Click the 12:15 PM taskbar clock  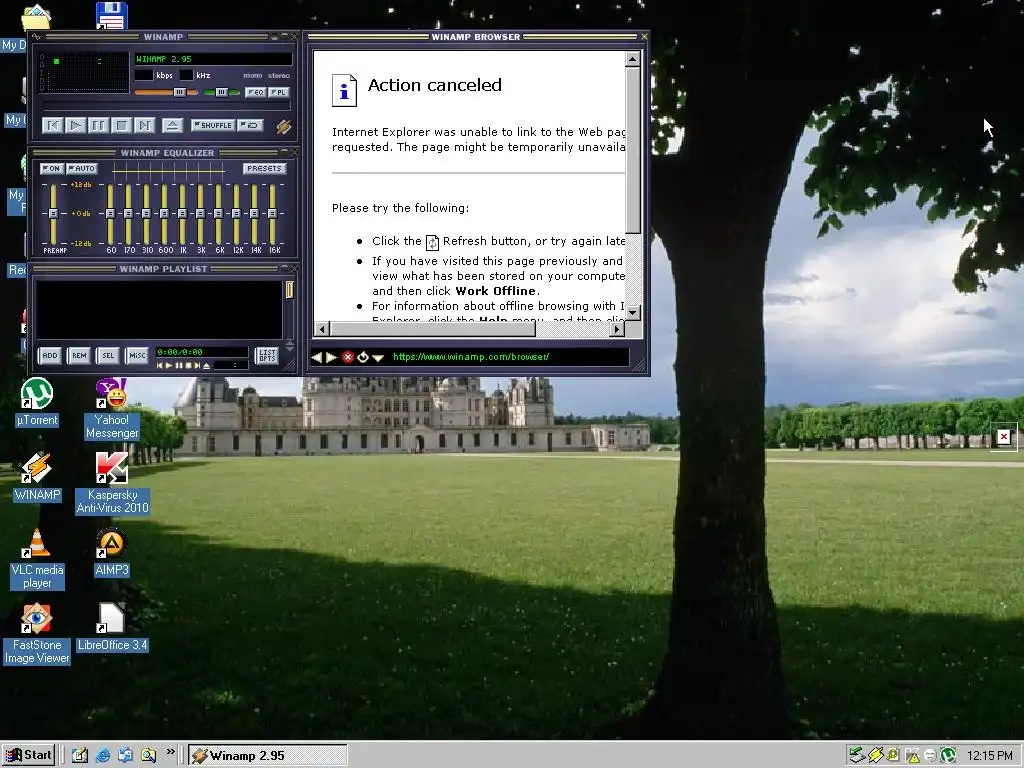(990, 756)
